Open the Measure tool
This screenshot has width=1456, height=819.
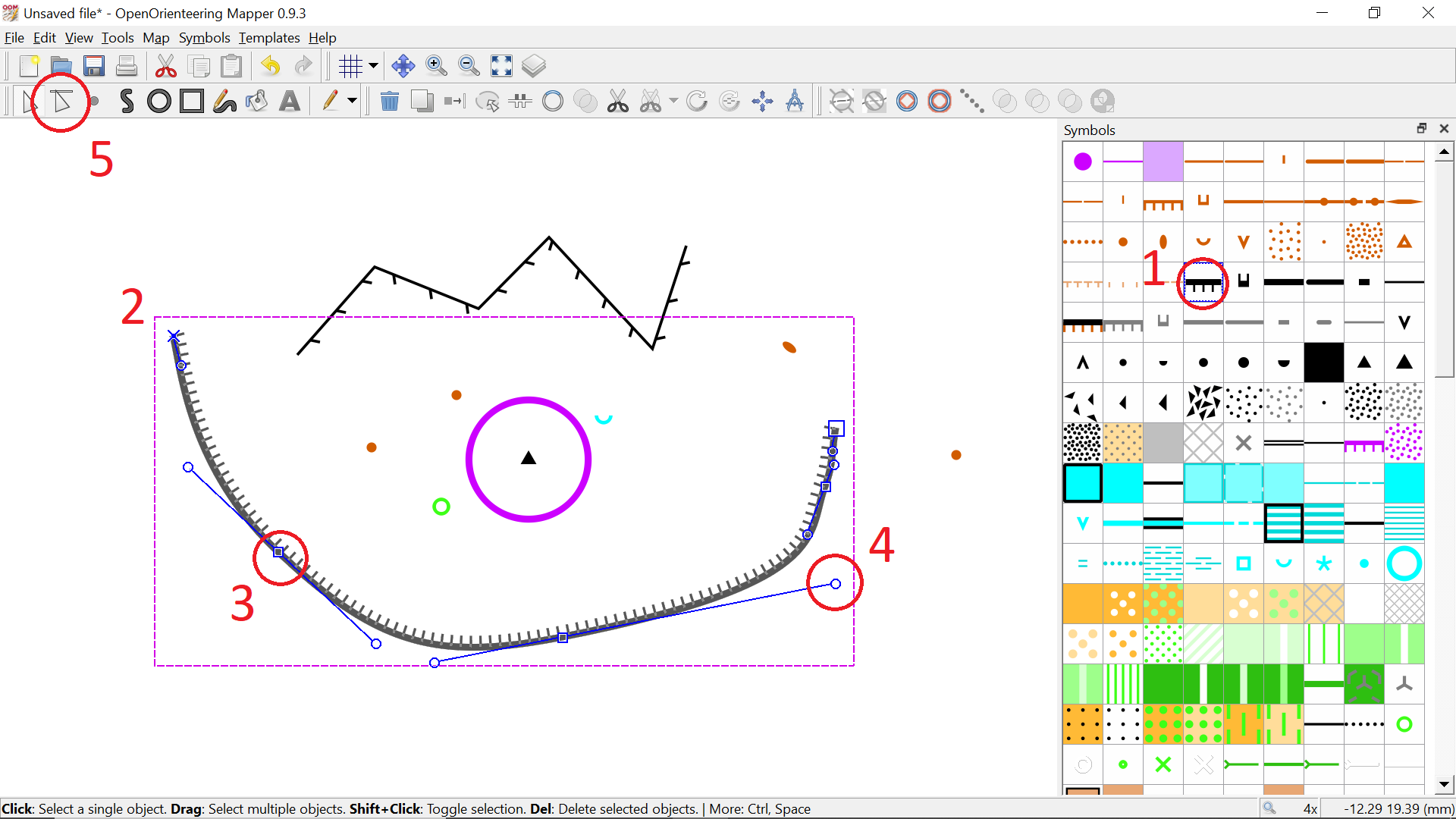coord(795,101)
